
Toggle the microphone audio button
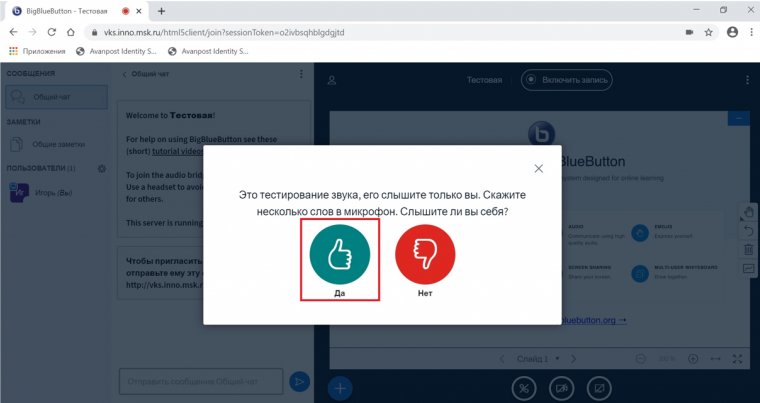523,386
